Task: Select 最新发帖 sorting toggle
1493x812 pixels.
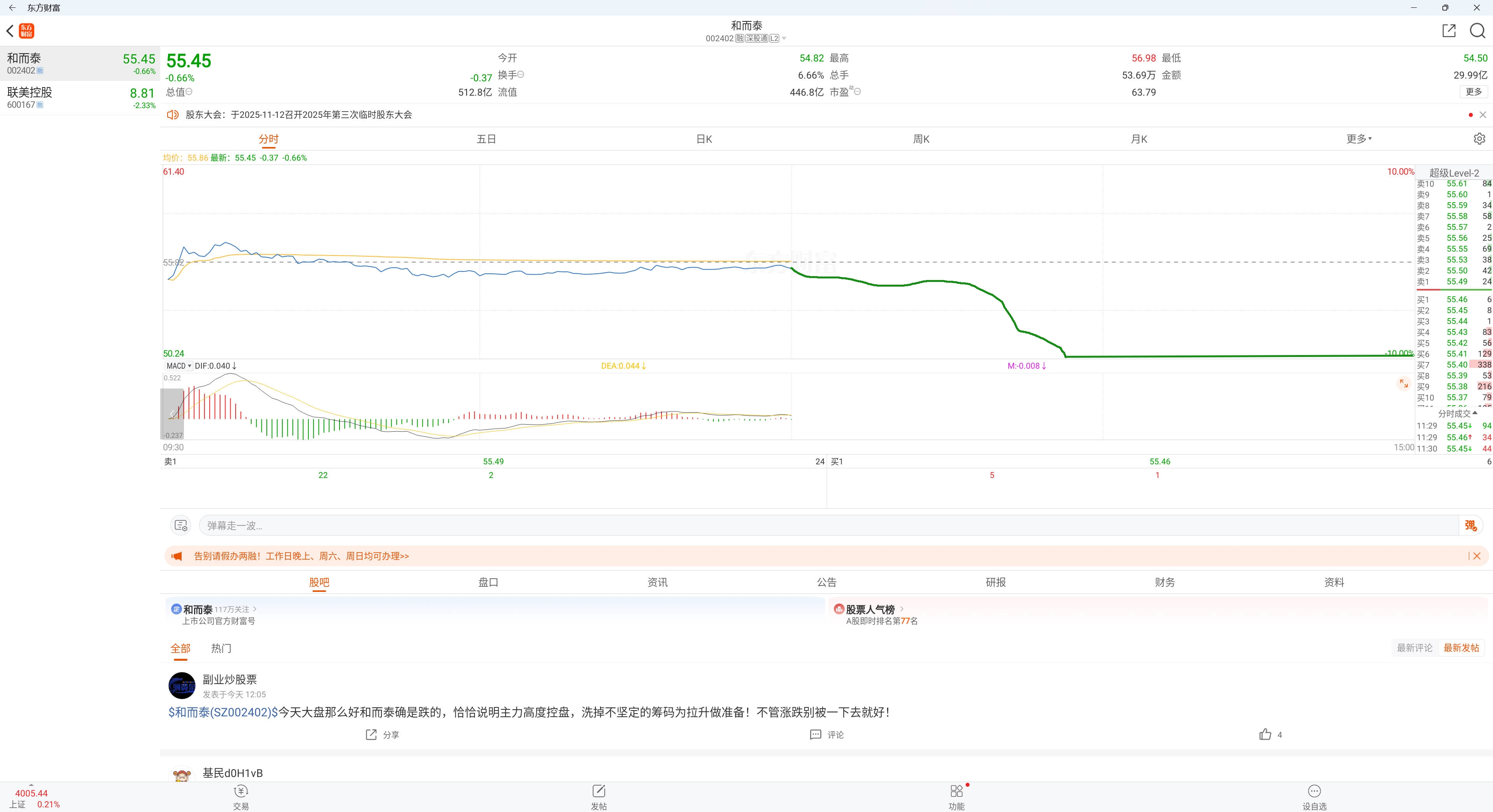Action: tap(1461, 648)
